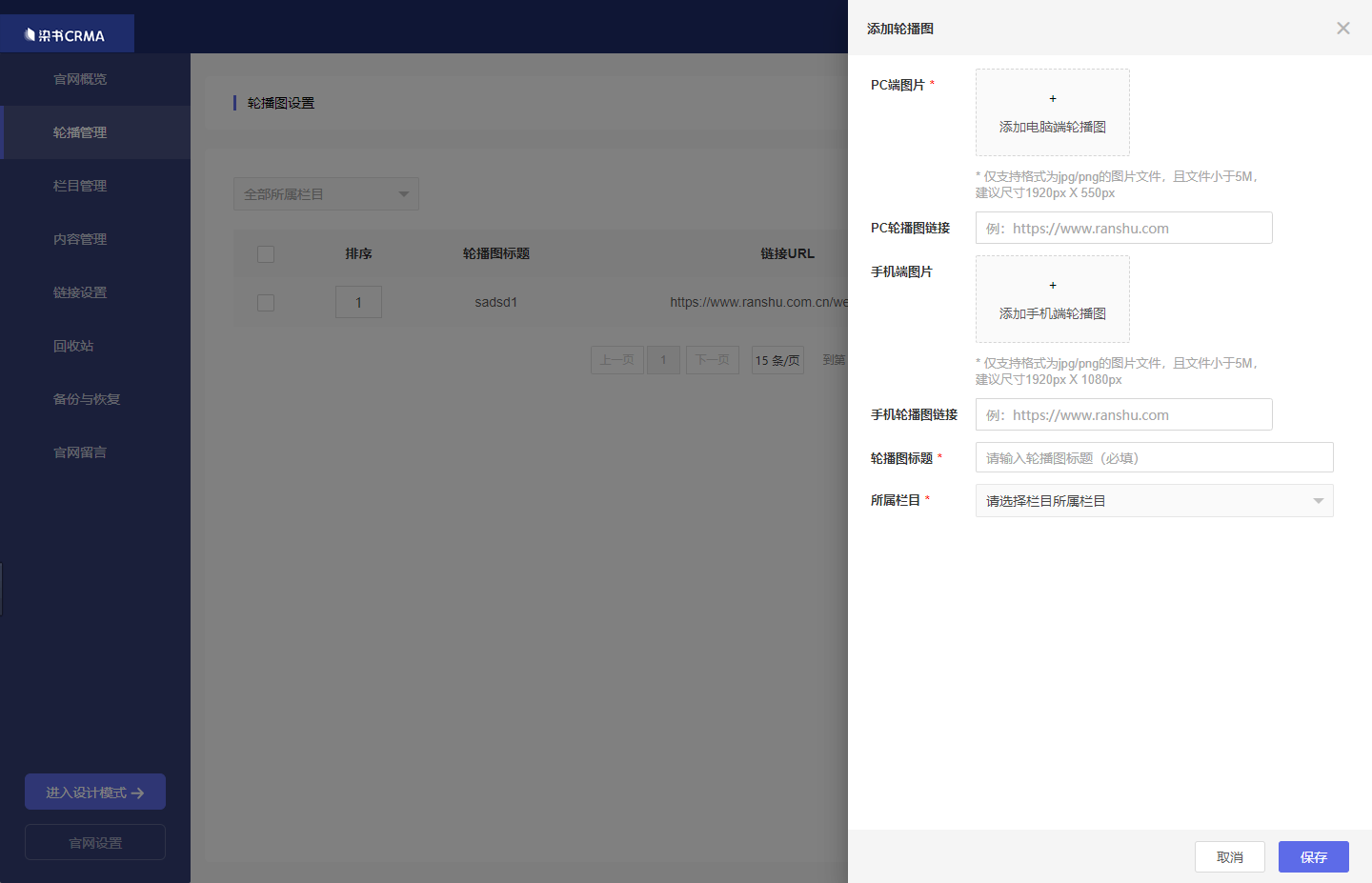Click the 添加手机端轮播图 upload box
Screen dimensions: 1372x883
(1053, 299)
